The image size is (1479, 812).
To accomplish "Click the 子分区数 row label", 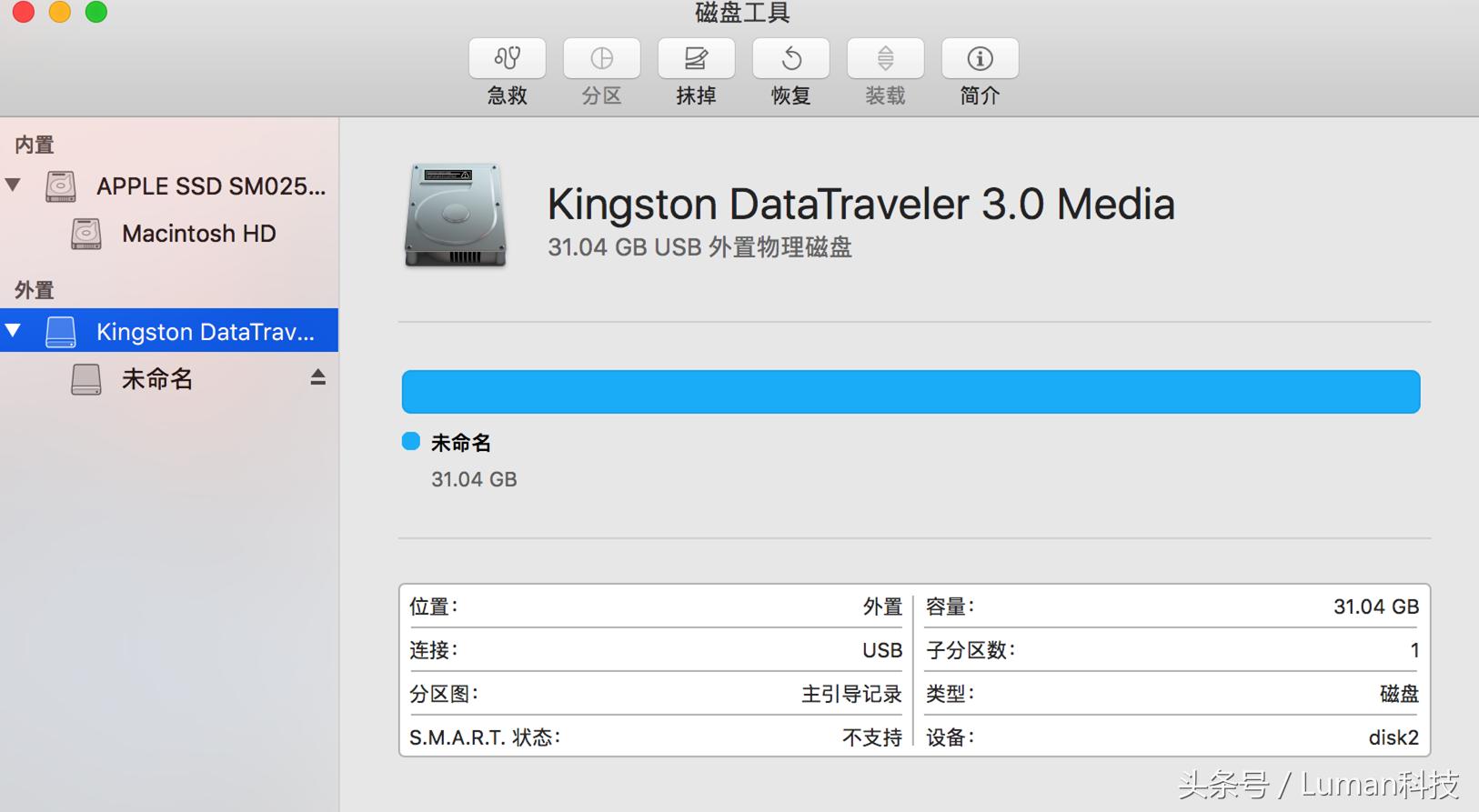I will (x=971, y=650).
